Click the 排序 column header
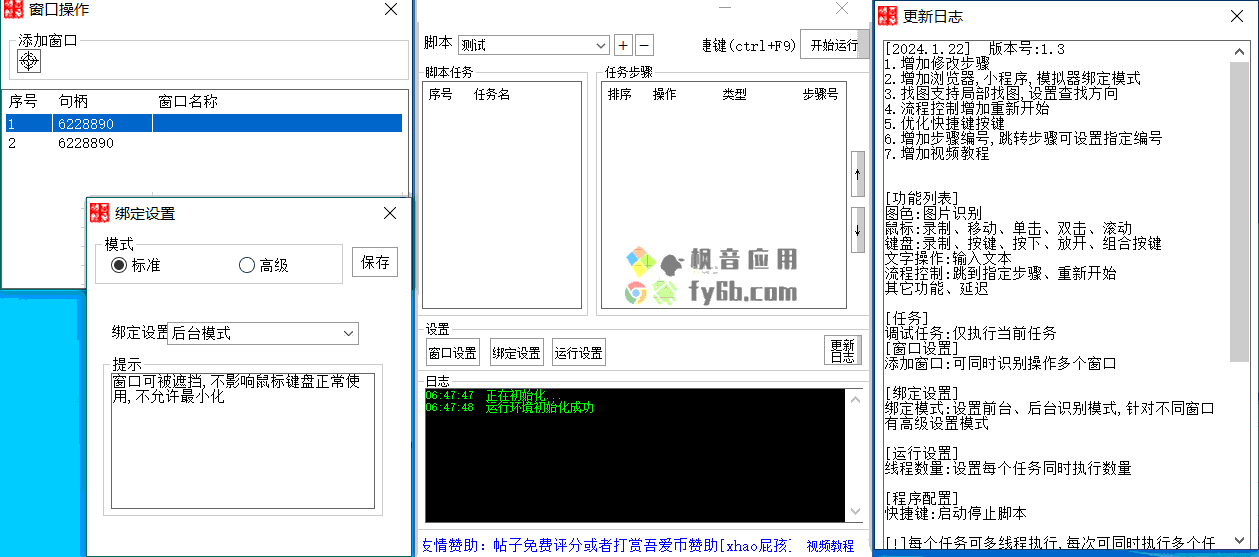Viewport: 1259px width, 557px height. pyautogui.click(x=619, y=94)
